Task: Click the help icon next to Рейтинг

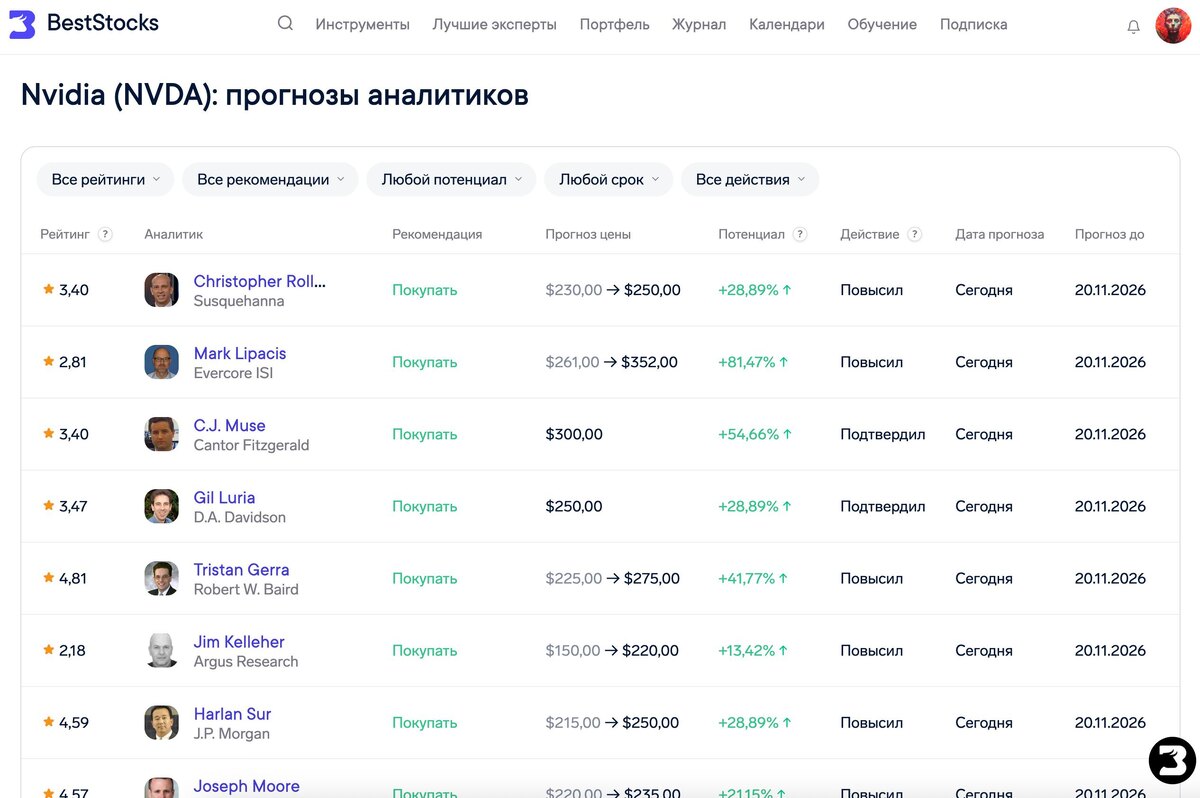Action: [x=105, y=235]
